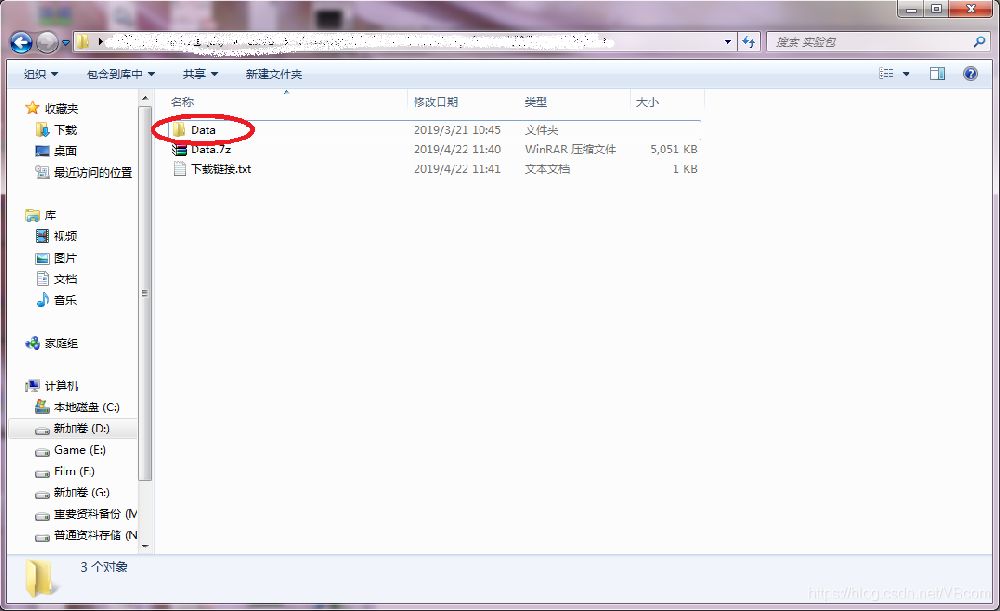Click the Forward navigation arrow button
Viewport: 1000px width, 611px height.
pos(47,42)
